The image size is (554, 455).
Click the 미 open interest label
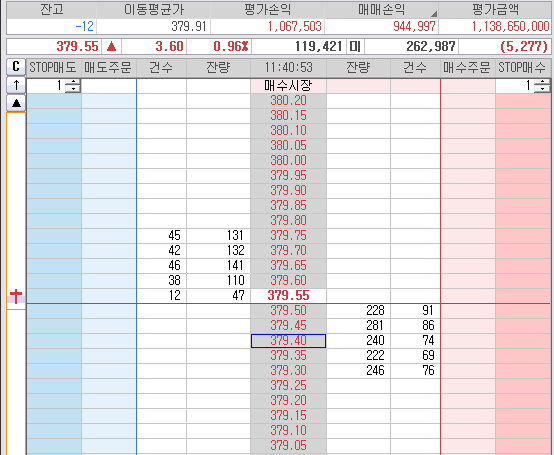355,47
